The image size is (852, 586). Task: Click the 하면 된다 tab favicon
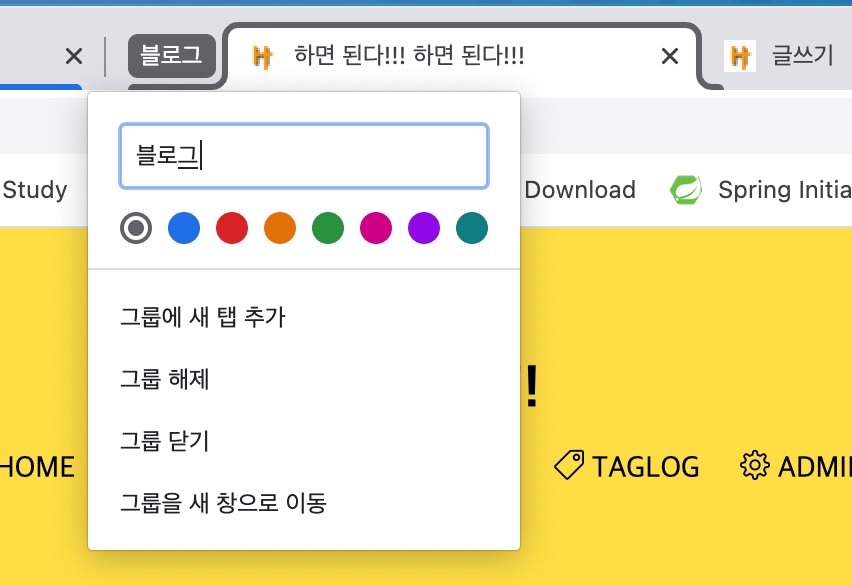click(262, 57)
